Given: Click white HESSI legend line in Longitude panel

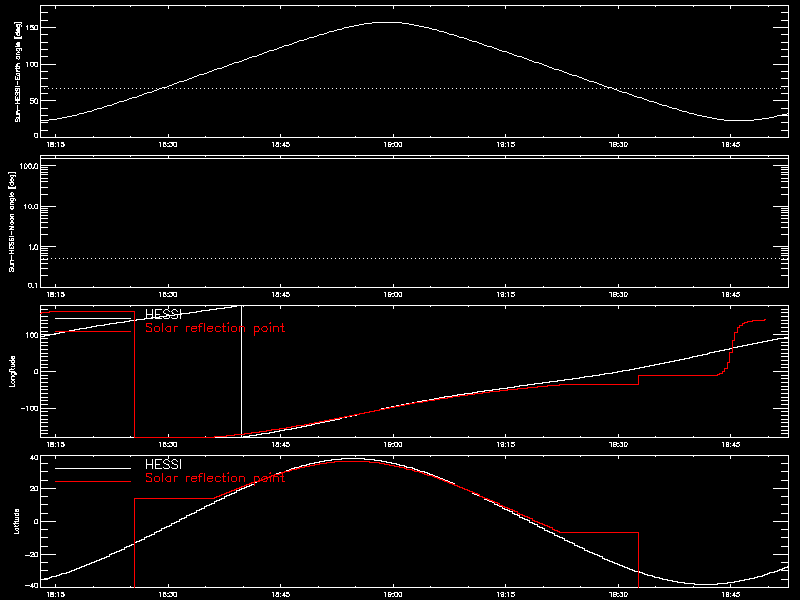Looking at the screenshot, I should coord(93,318).
